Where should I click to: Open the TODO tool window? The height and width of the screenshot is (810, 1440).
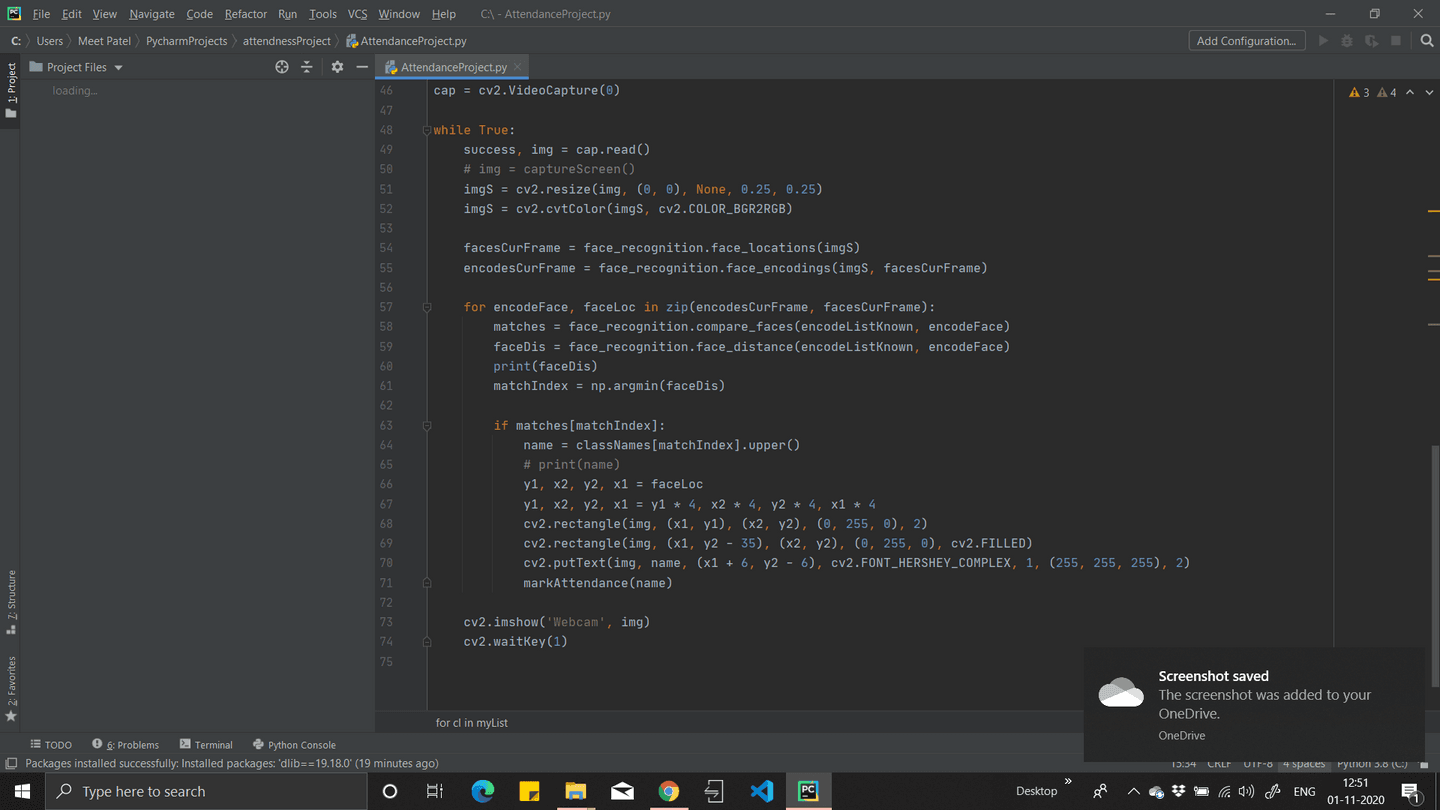click(x=51, y=744)
